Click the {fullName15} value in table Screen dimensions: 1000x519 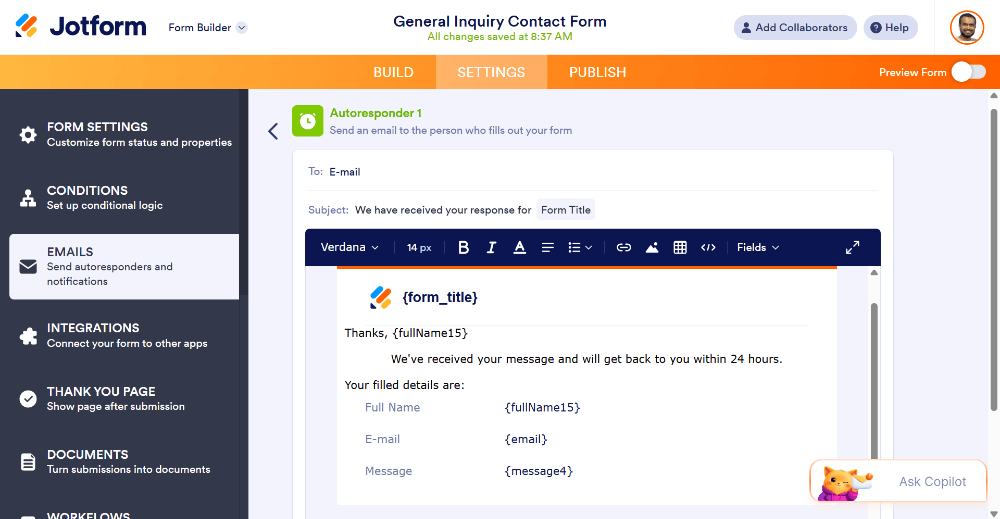[x=542, y=407]
